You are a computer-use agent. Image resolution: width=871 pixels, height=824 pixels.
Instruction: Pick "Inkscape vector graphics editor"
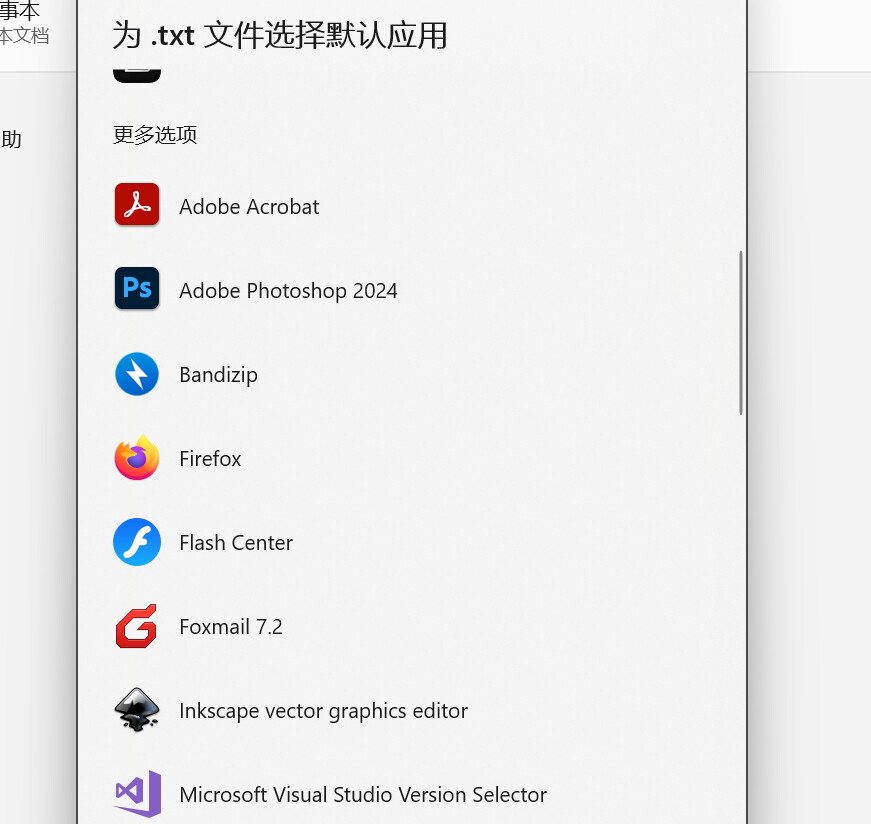pyautogui.click(x=412, y=710)
